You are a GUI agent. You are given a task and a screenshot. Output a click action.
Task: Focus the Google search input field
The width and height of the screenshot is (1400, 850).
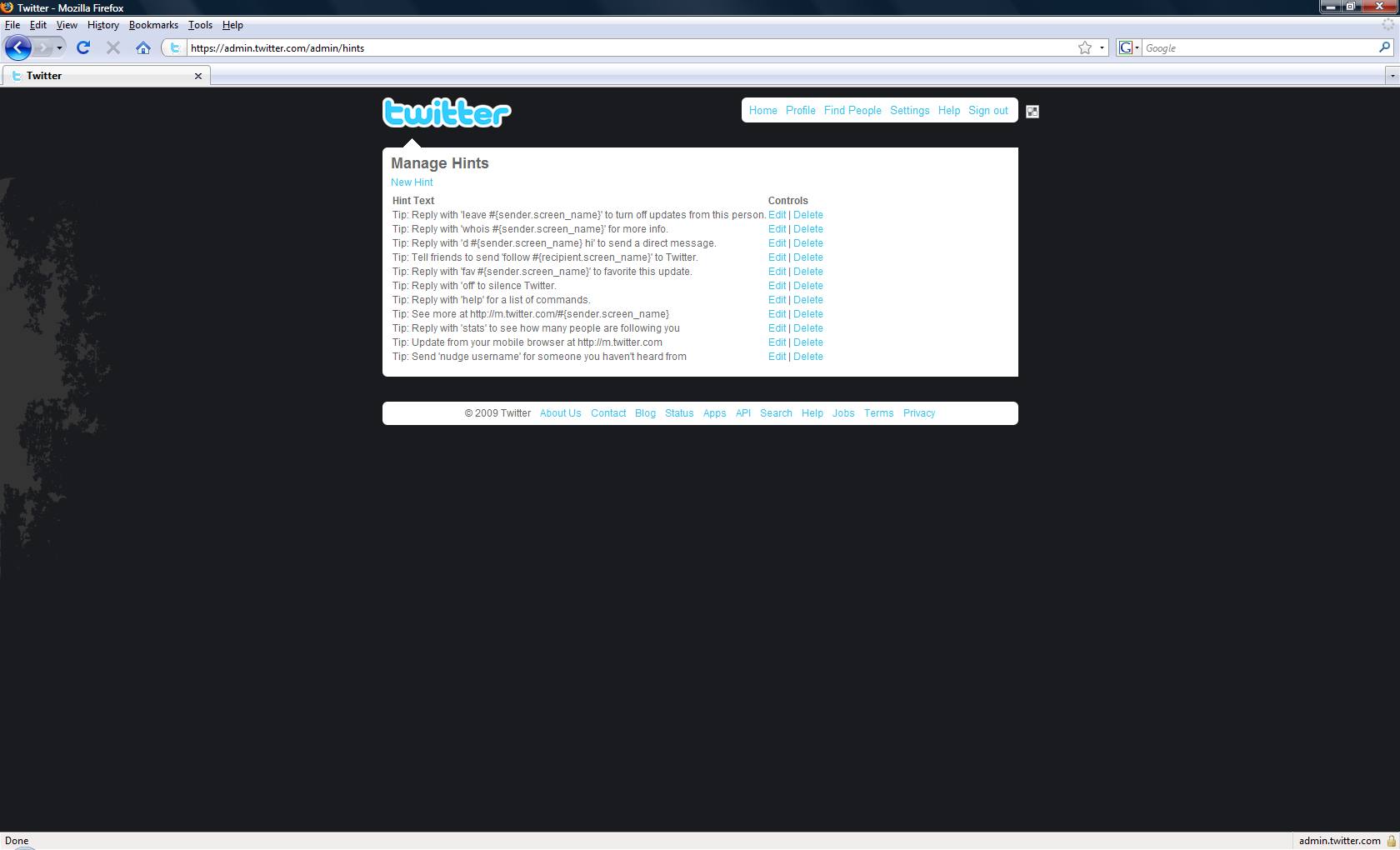point(1259,47)
